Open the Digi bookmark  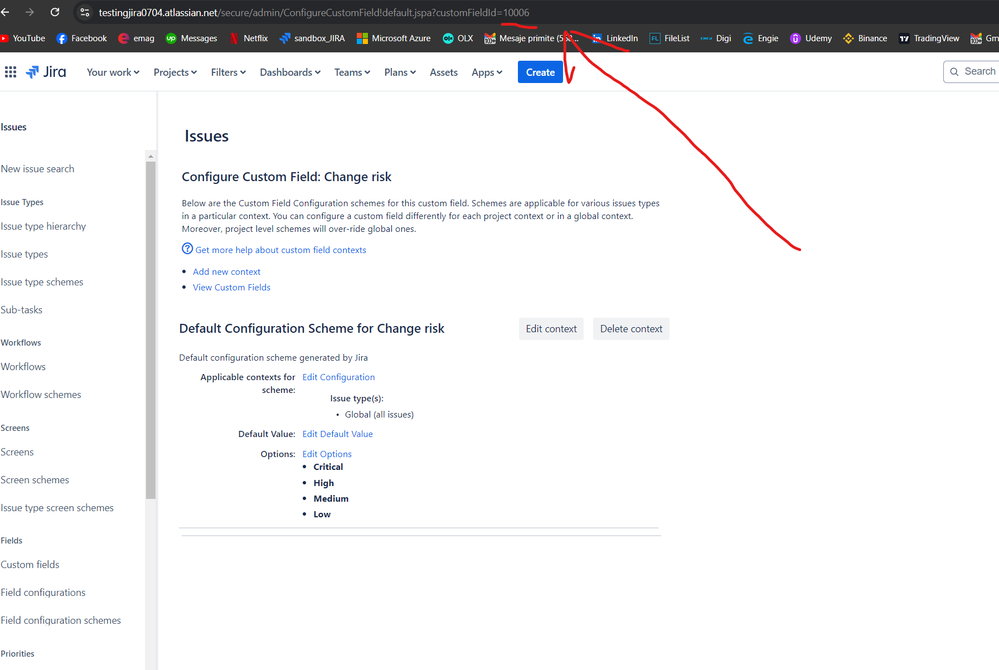point(716,38)
